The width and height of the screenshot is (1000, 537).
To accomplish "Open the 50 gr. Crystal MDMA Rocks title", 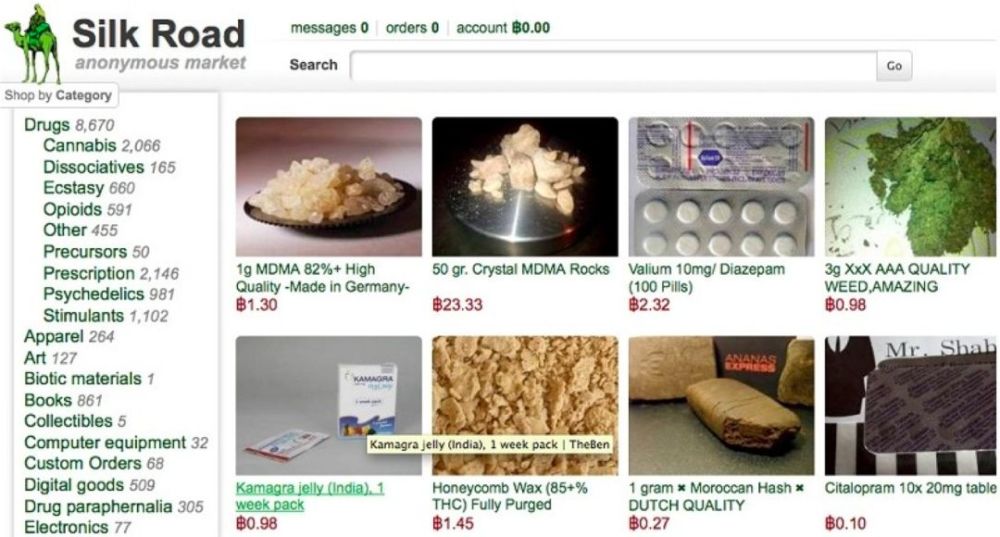I will click(520, 269).
